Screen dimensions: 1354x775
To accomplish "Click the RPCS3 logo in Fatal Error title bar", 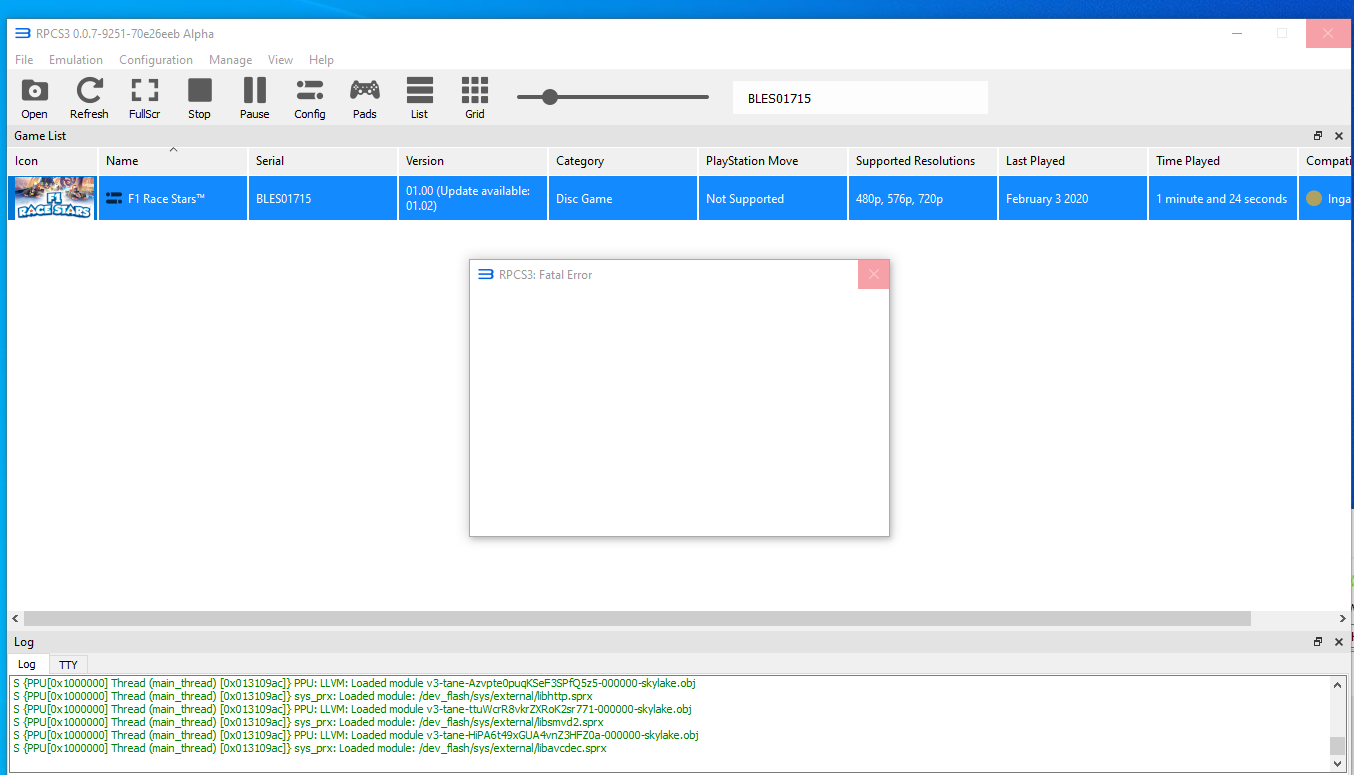I will [486, 274].
